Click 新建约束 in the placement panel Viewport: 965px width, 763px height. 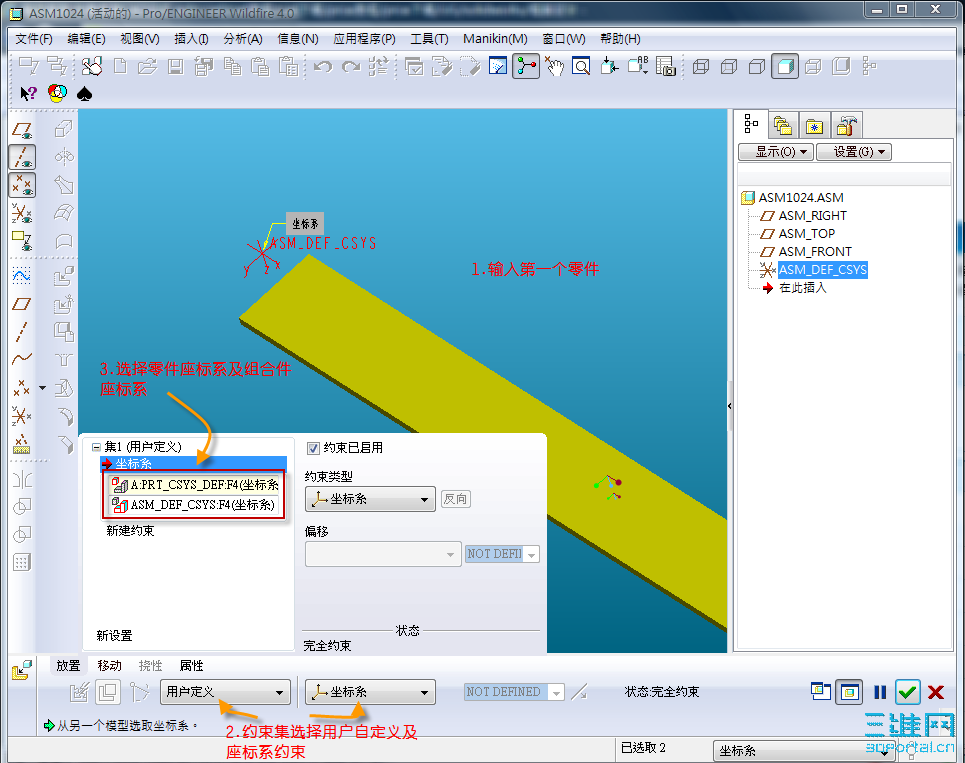click(x=130, y=530)
